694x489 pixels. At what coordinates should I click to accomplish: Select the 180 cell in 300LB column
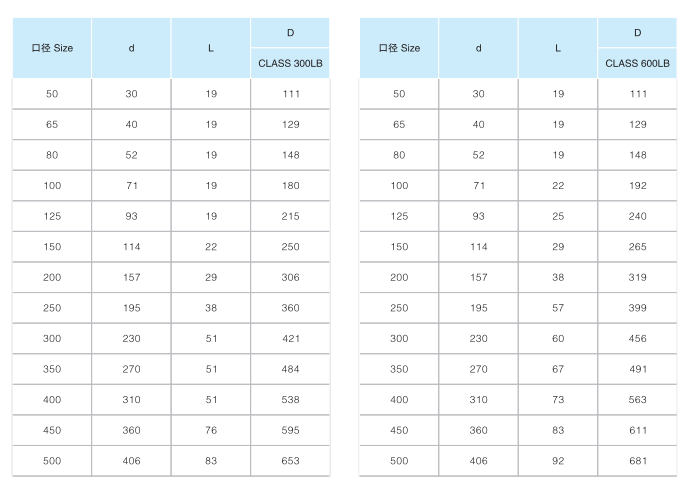(290, 185)
